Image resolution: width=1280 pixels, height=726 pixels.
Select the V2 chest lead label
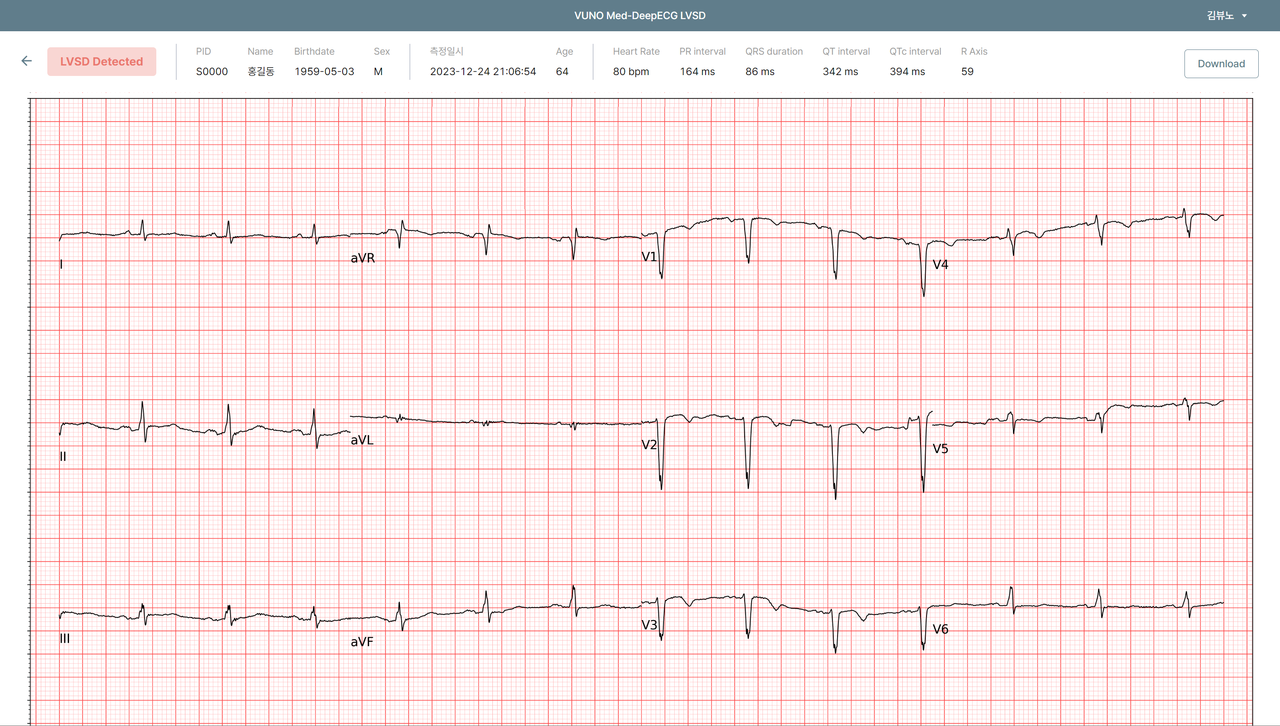click(651, 443)
